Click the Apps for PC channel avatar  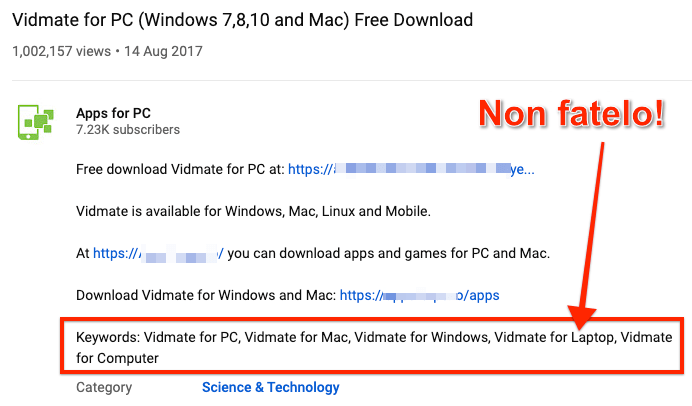pyautogui.click(x=37, y=120)
